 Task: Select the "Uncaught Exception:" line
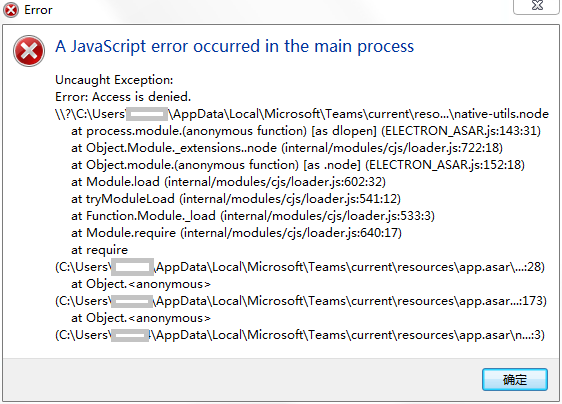pos(114,80)
